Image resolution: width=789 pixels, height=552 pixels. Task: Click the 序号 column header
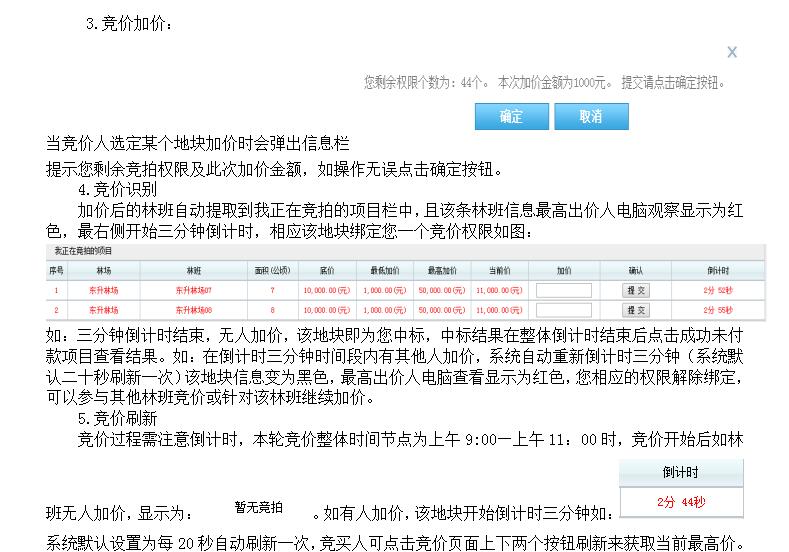click(x=57, y=271)
